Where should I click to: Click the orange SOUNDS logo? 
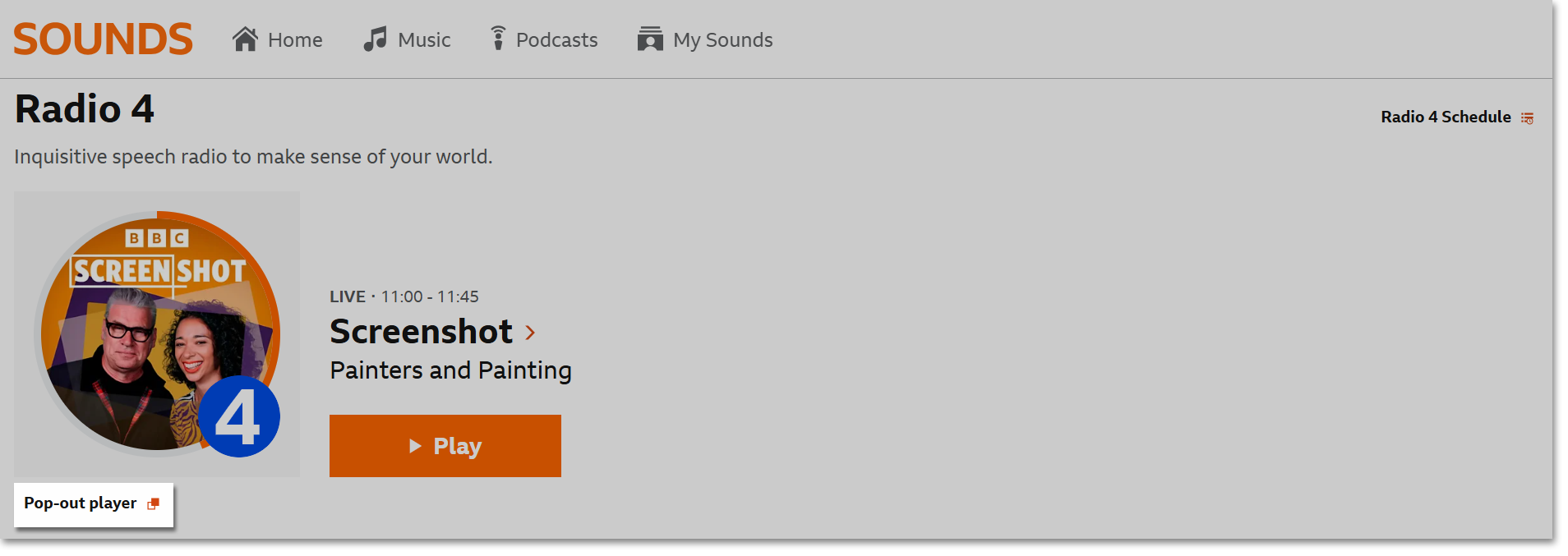pos(102,38)
